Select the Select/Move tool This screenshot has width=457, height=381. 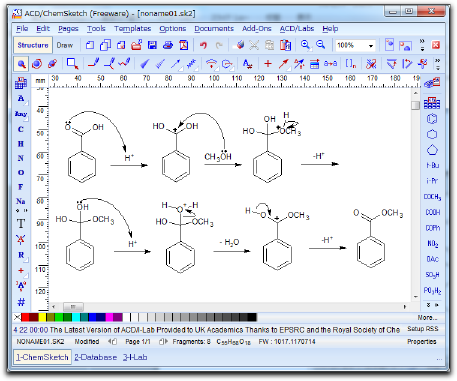[x=21, y=63]
